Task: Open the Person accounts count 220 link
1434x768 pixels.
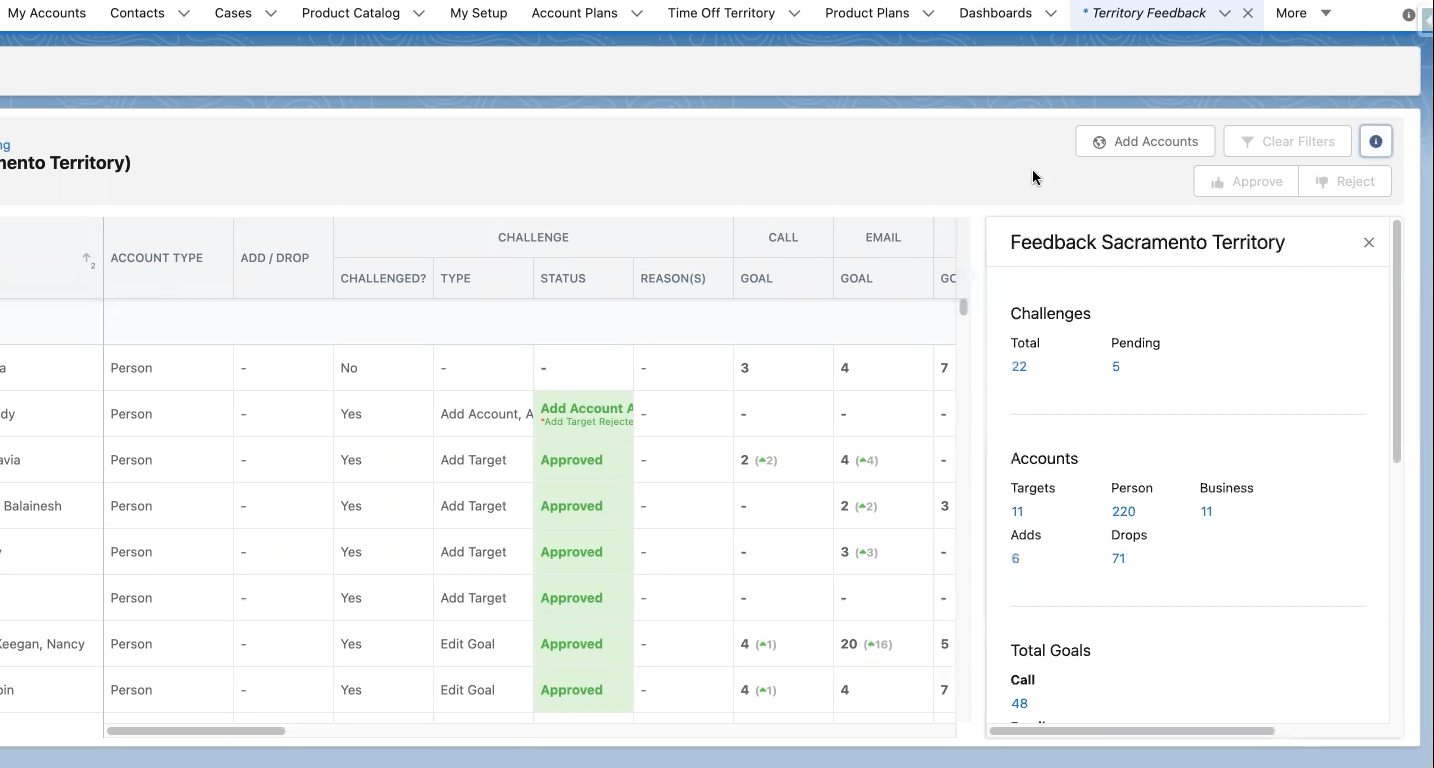Action: pos(1123,512)
